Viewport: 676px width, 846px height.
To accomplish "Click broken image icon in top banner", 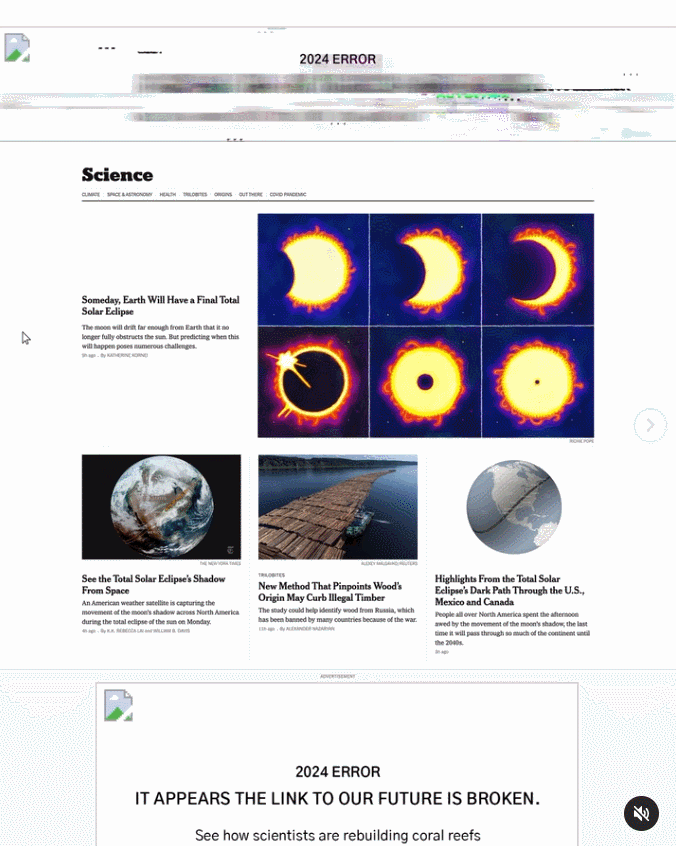I will (17, 47).
